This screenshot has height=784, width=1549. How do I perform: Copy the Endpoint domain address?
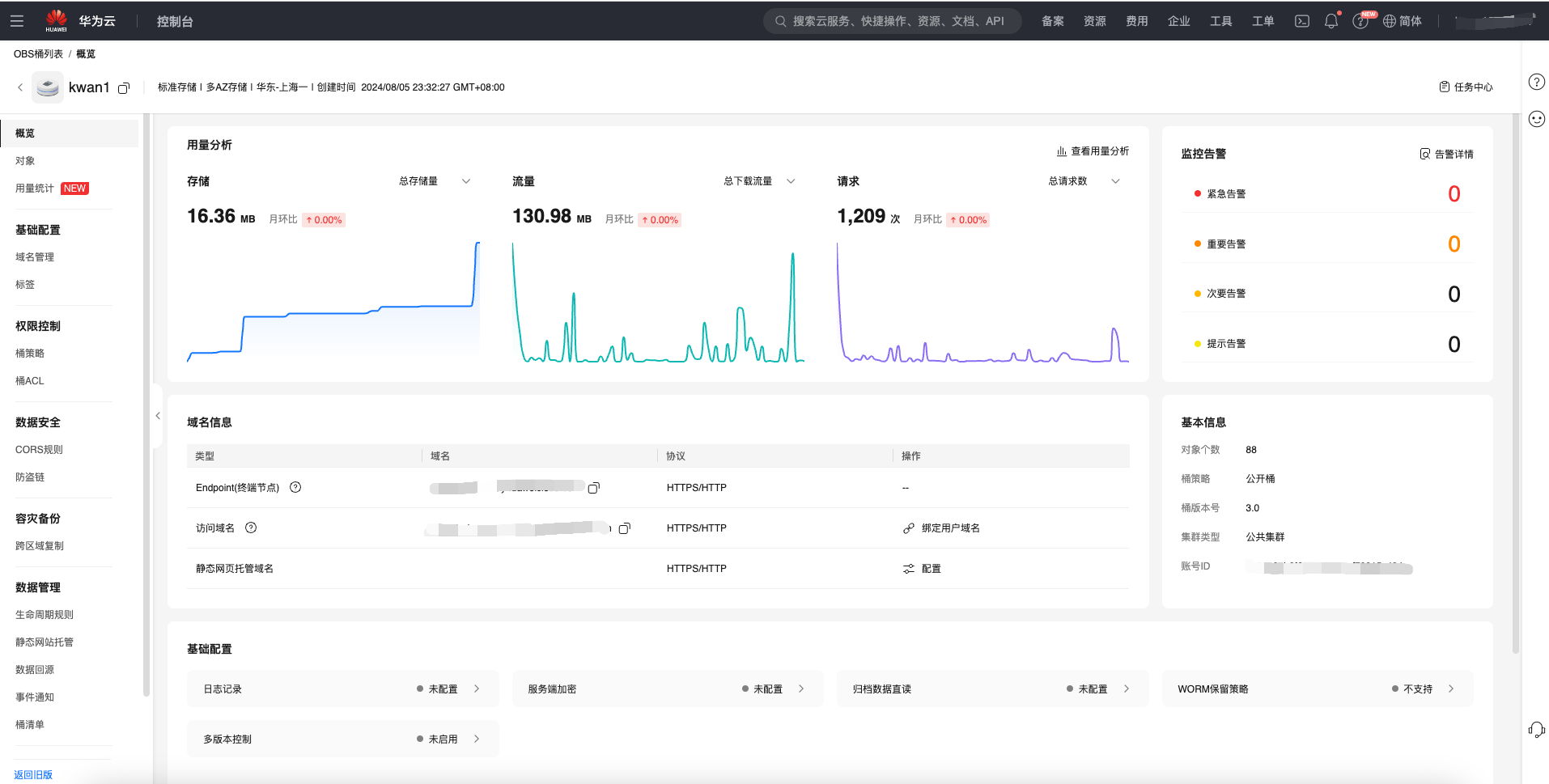(594, 488)
